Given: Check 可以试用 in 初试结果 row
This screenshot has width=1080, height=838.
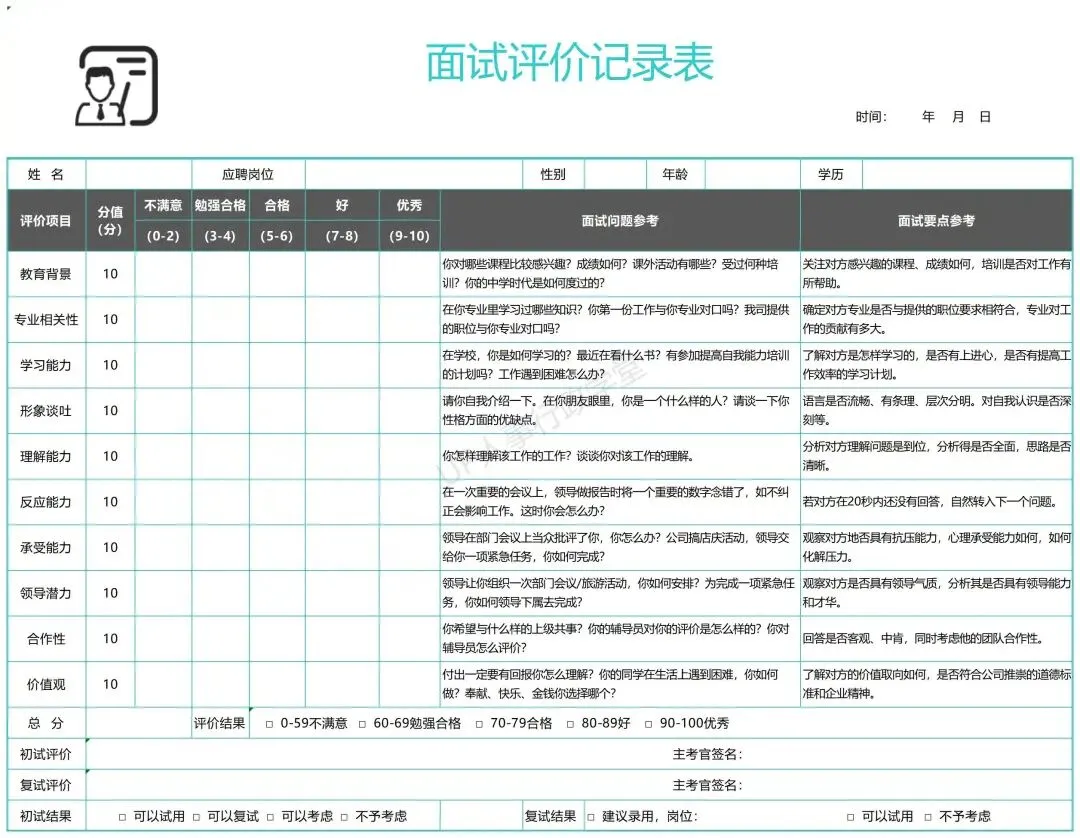Looking at the screenshot, I should point(123,817).
